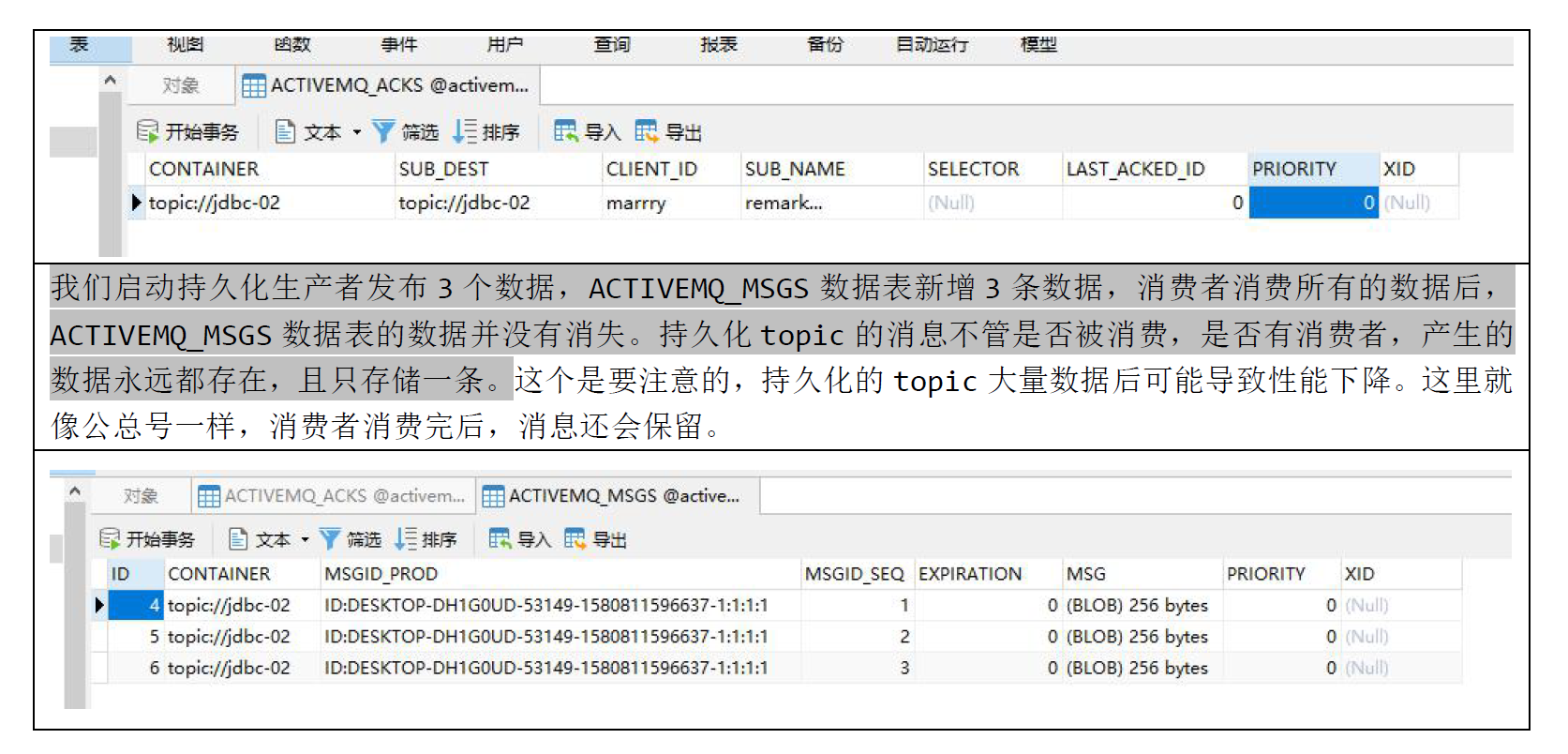Click 导入 import icon in lower toolbar
Viewport: 1568px width, 754px height.
coord(500,538)
